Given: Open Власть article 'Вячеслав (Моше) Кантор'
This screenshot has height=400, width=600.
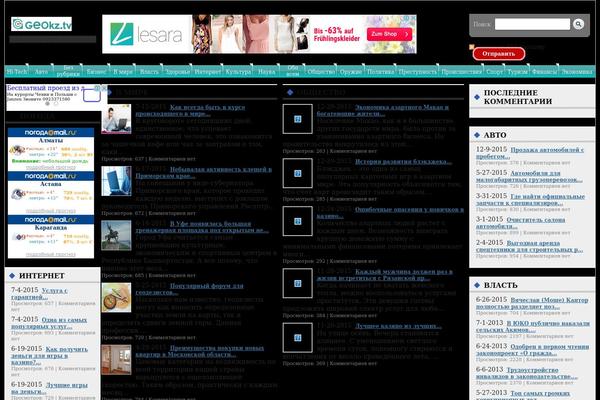Looking at the screenshot, I should pyautogui.click(x=532, y=304).
